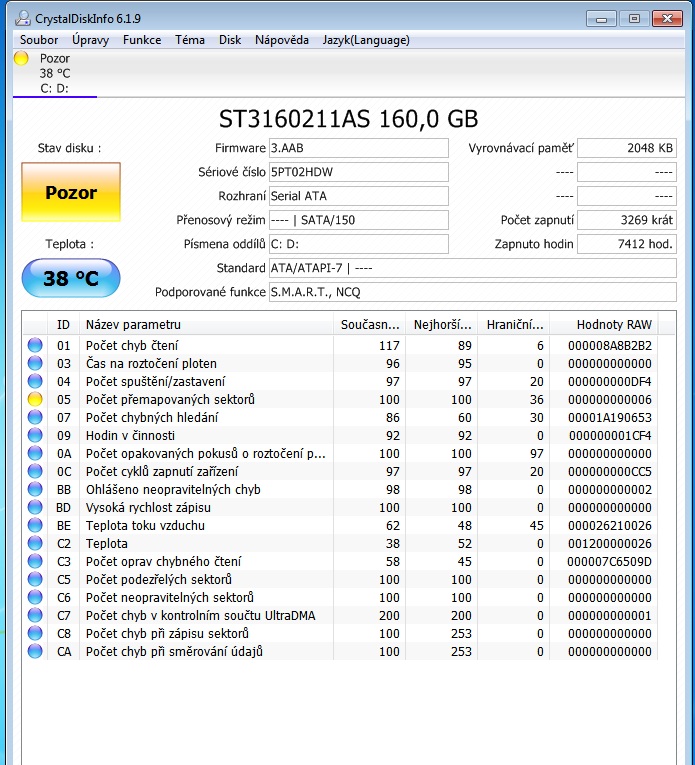695x765 pixels.
Task: Open the Soubor menu
Action: [x=39, y=40]
